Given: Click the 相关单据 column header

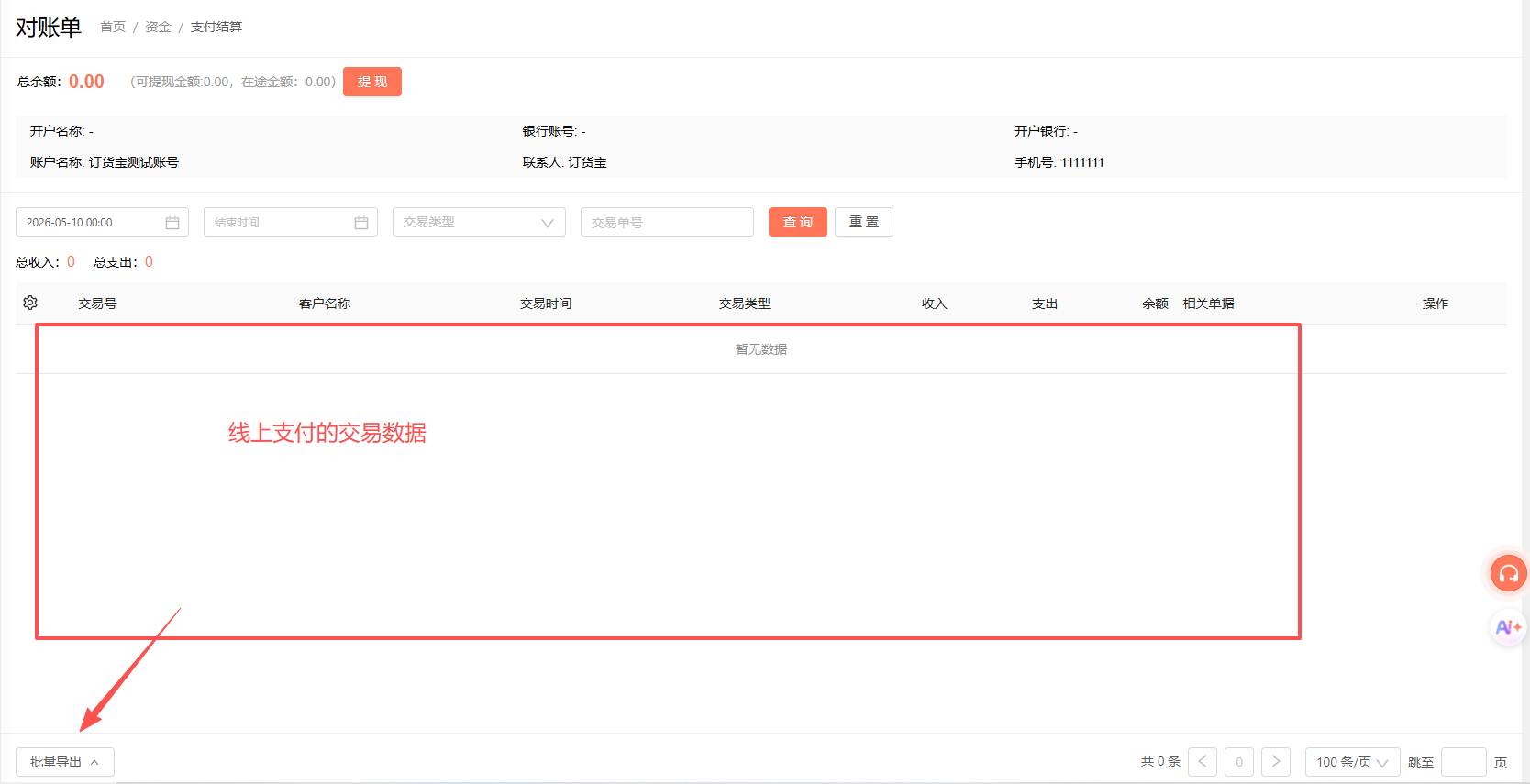Looking at the screenshot, I should coord(1209,304).
